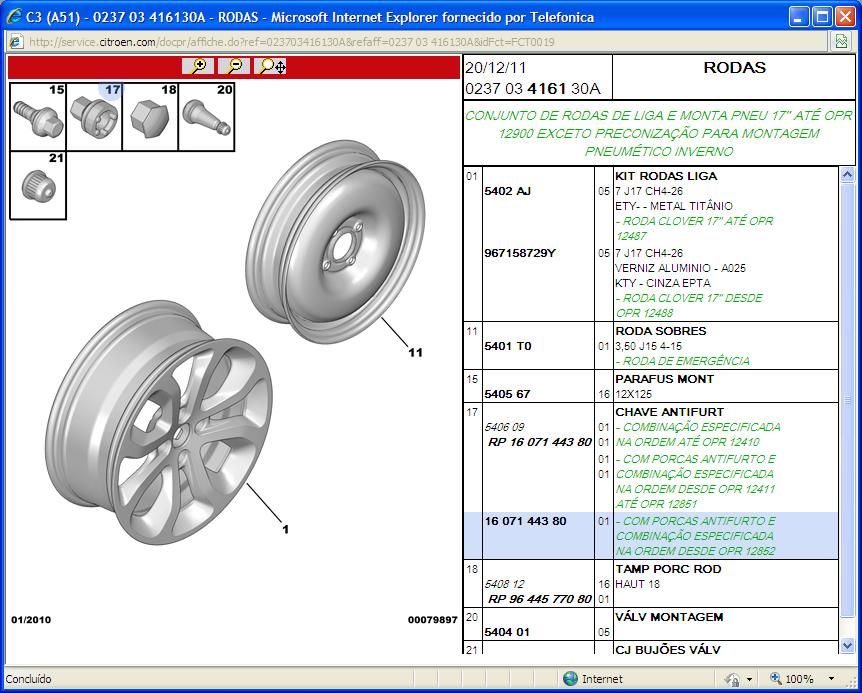
Task: Click the parts list scroll down arrow
Action: pyautogui.click(x=847, y=646)
